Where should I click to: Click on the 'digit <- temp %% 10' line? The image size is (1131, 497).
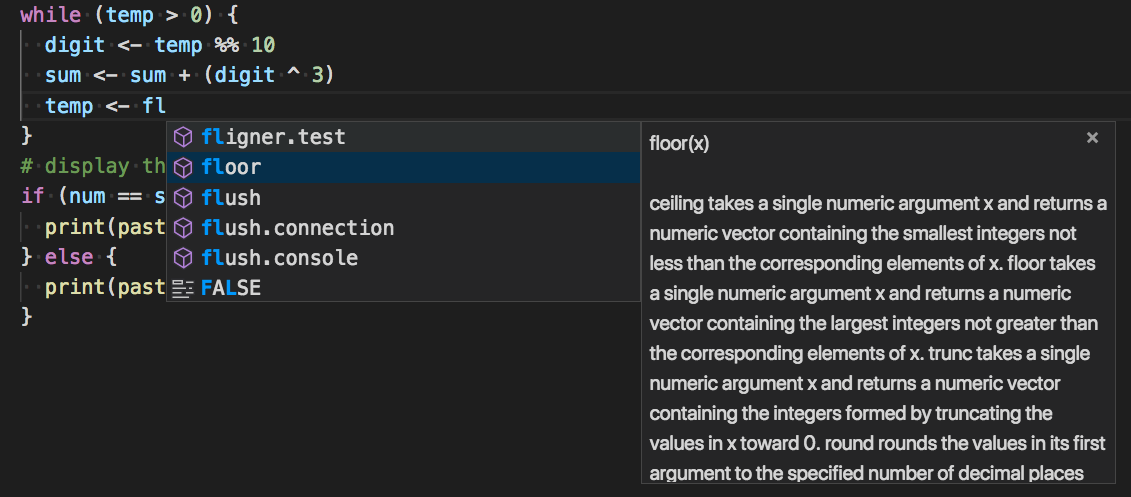(160, 45)
